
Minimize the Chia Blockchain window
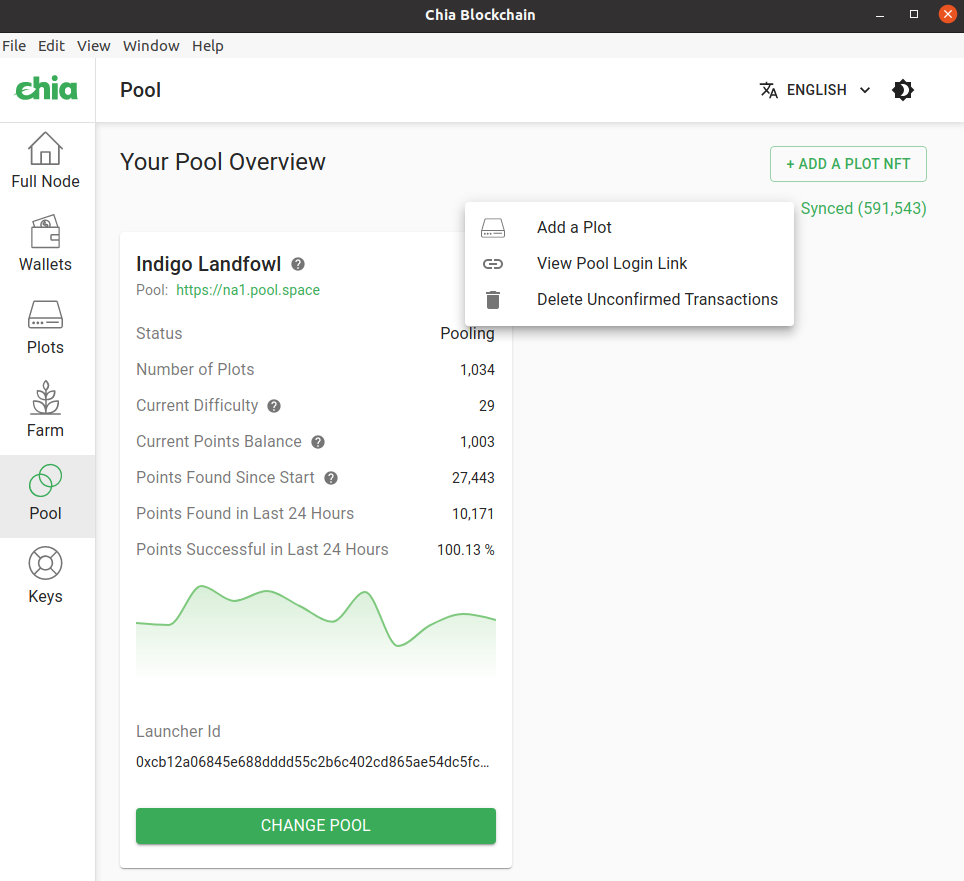(x=880, y=15)
